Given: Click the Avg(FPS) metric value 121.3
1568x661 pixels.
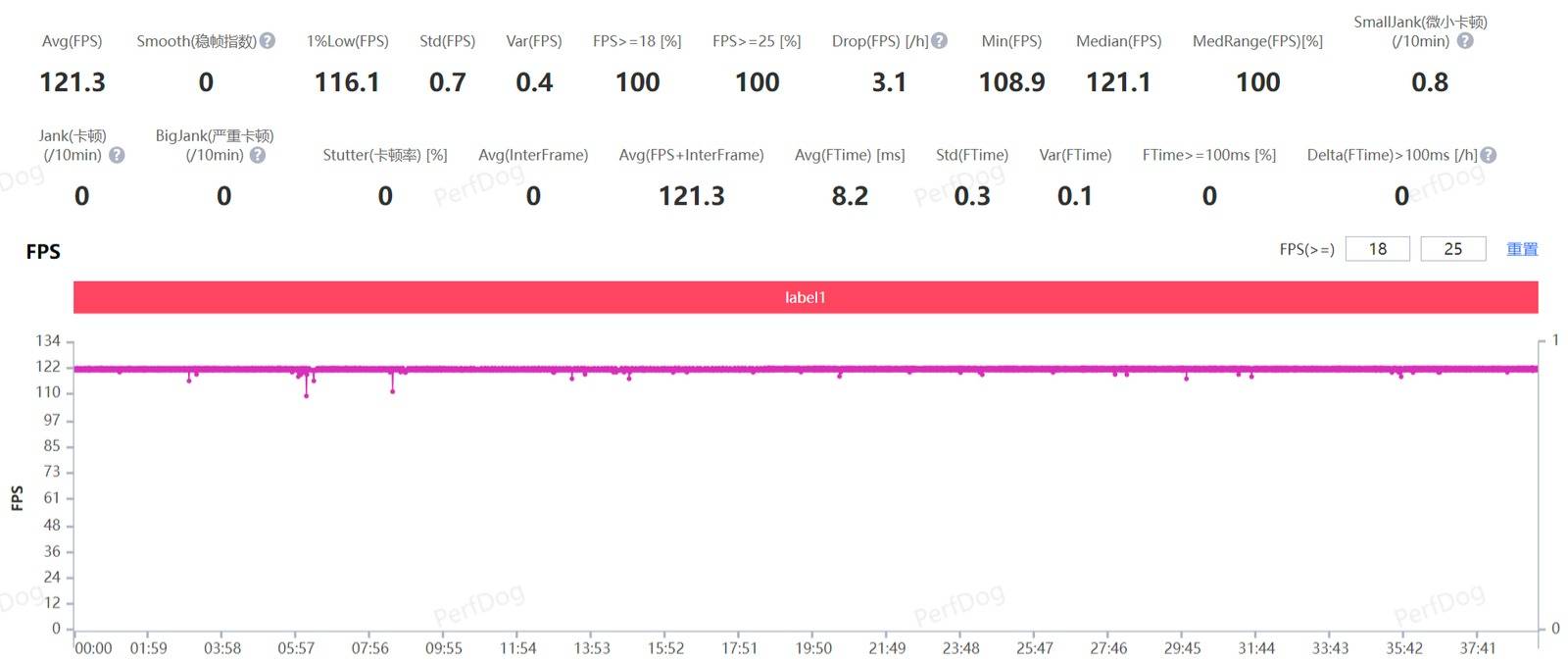Looking at the screenshot, I should 73,82.
